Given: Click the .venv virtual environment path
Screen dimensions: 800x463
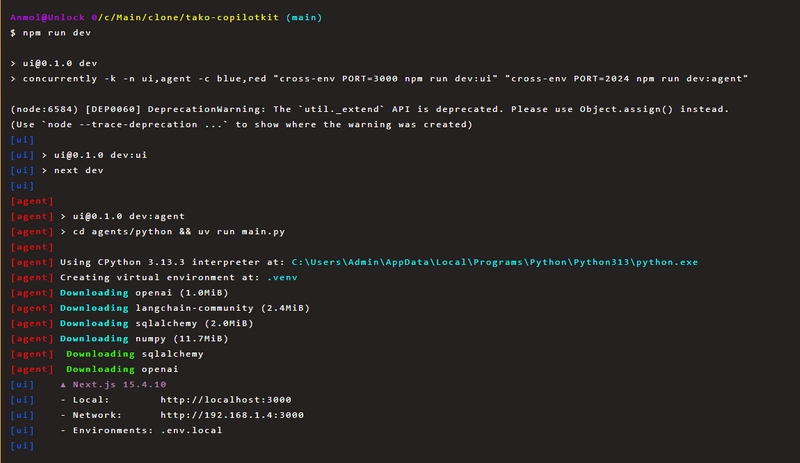Looking at the screenshot, I should 279,277.
